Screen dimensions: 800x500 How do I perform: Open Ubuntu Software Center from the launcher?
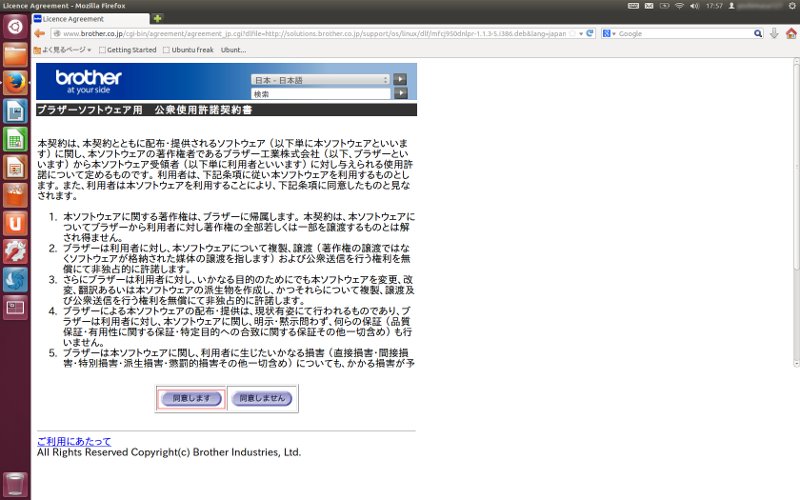pos(15,195)
